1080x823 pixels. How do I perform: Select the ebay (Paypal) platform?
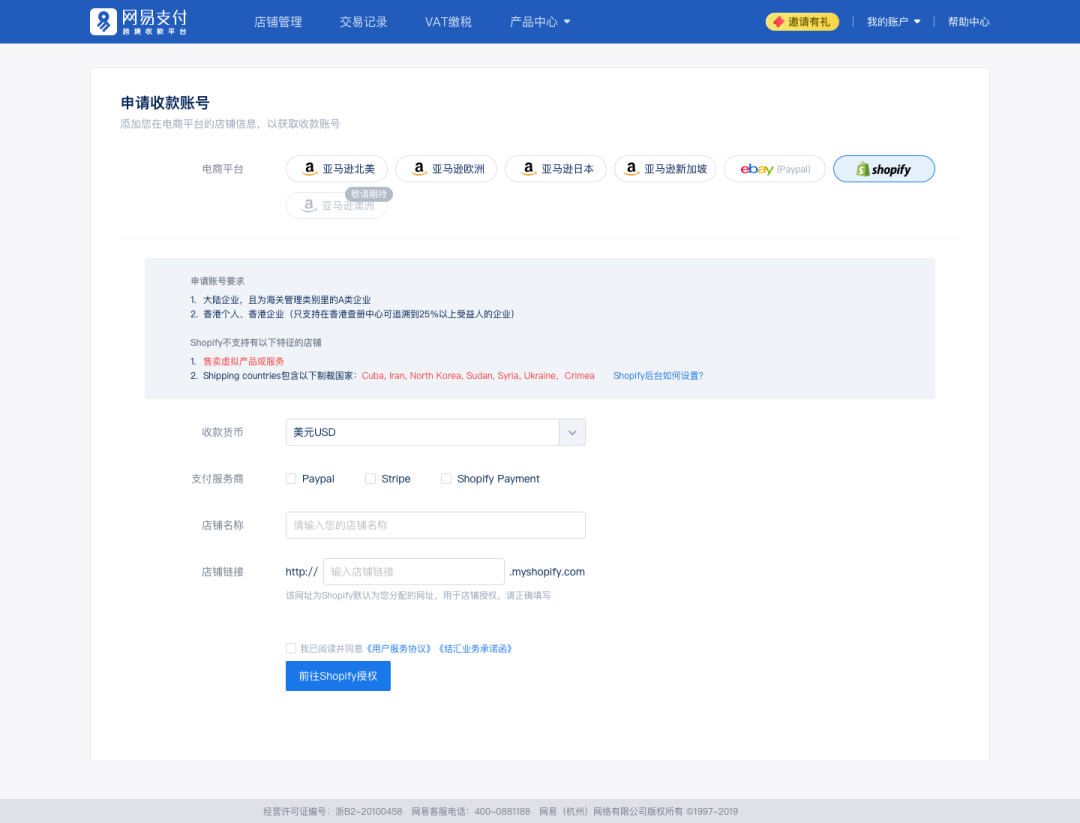pyautogui.click(x=774, y=168)
